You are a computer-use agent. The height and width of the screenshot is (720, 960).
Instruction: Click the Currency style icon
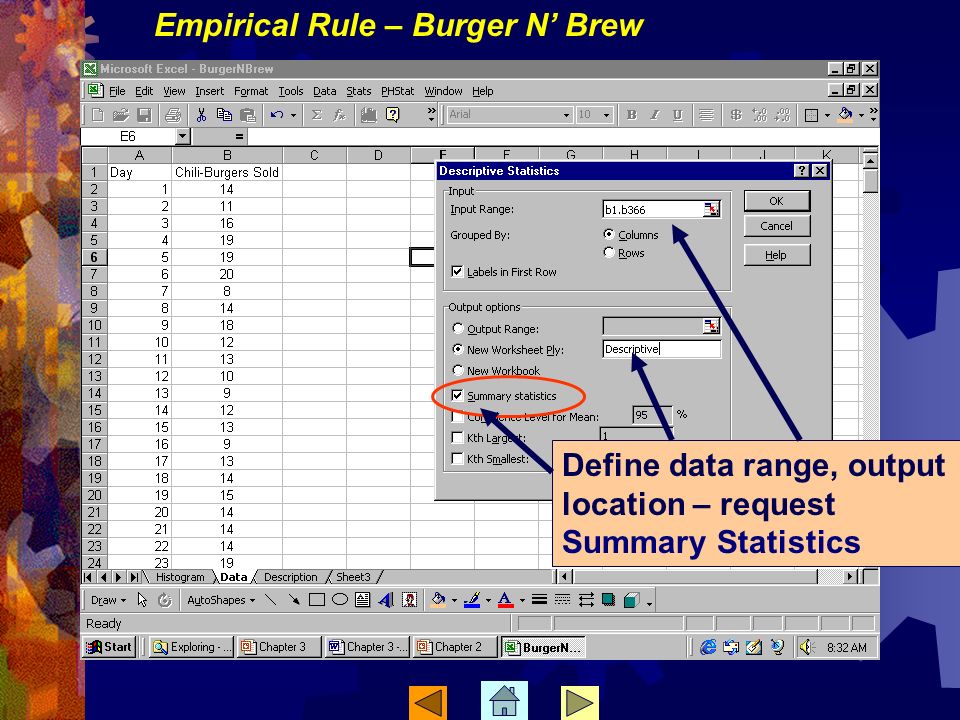pos(736,114)
